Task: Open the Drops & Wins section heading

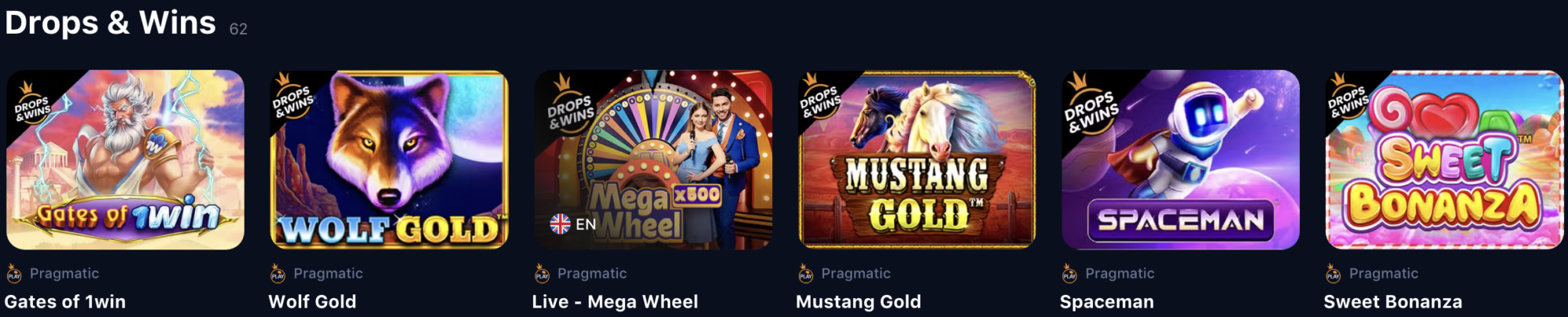Action: click(x=111, y=22)
